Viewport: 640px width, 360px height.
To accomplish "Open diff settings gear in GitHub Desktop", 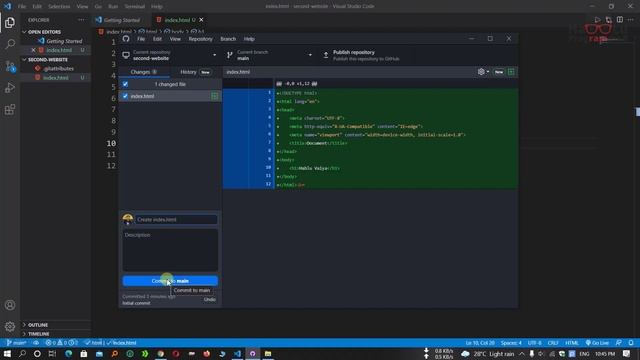I will point(481,72).
